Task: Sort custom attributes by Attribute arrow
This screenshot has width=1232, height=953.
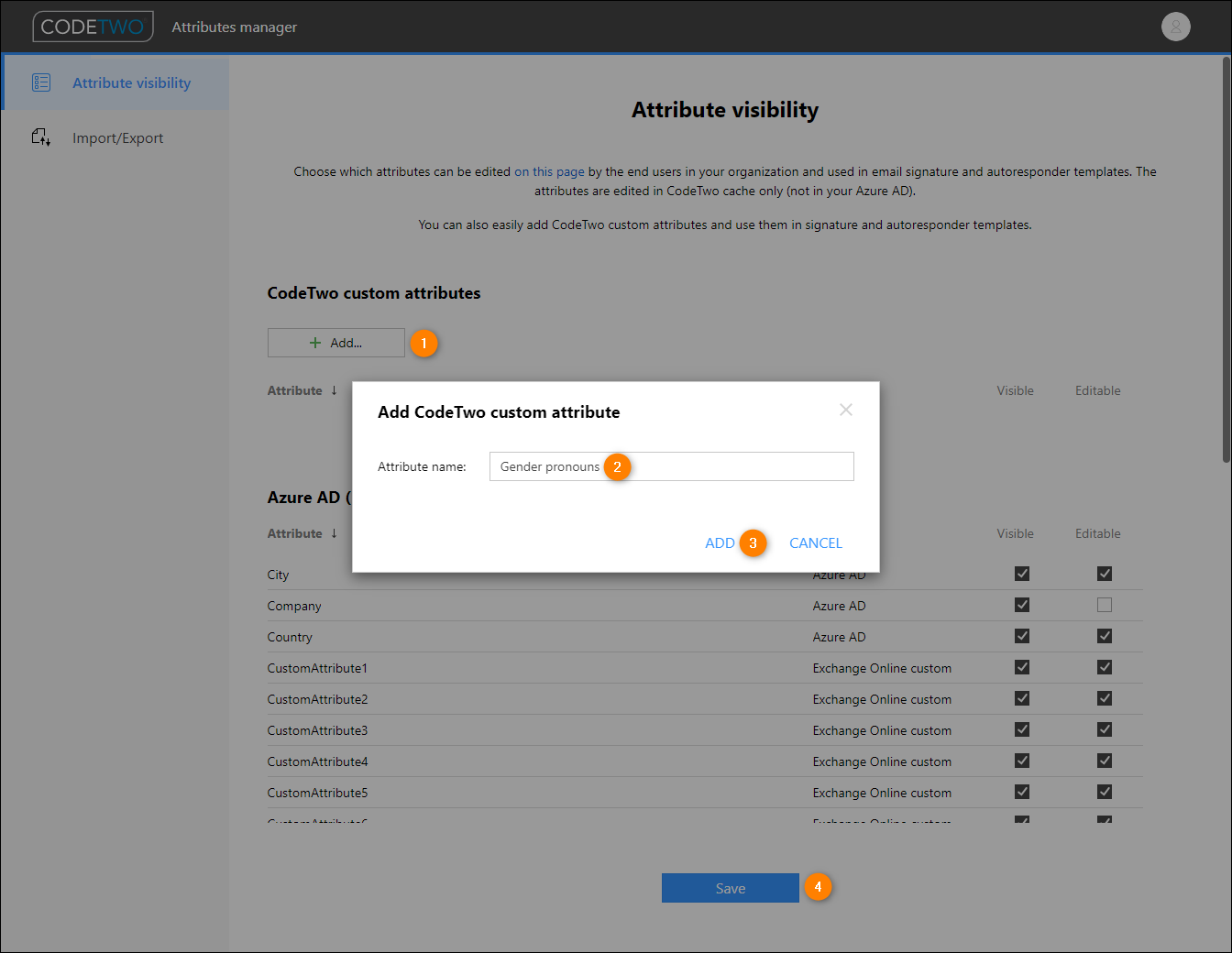Action: pyautogui.click(x=334, y=390)
